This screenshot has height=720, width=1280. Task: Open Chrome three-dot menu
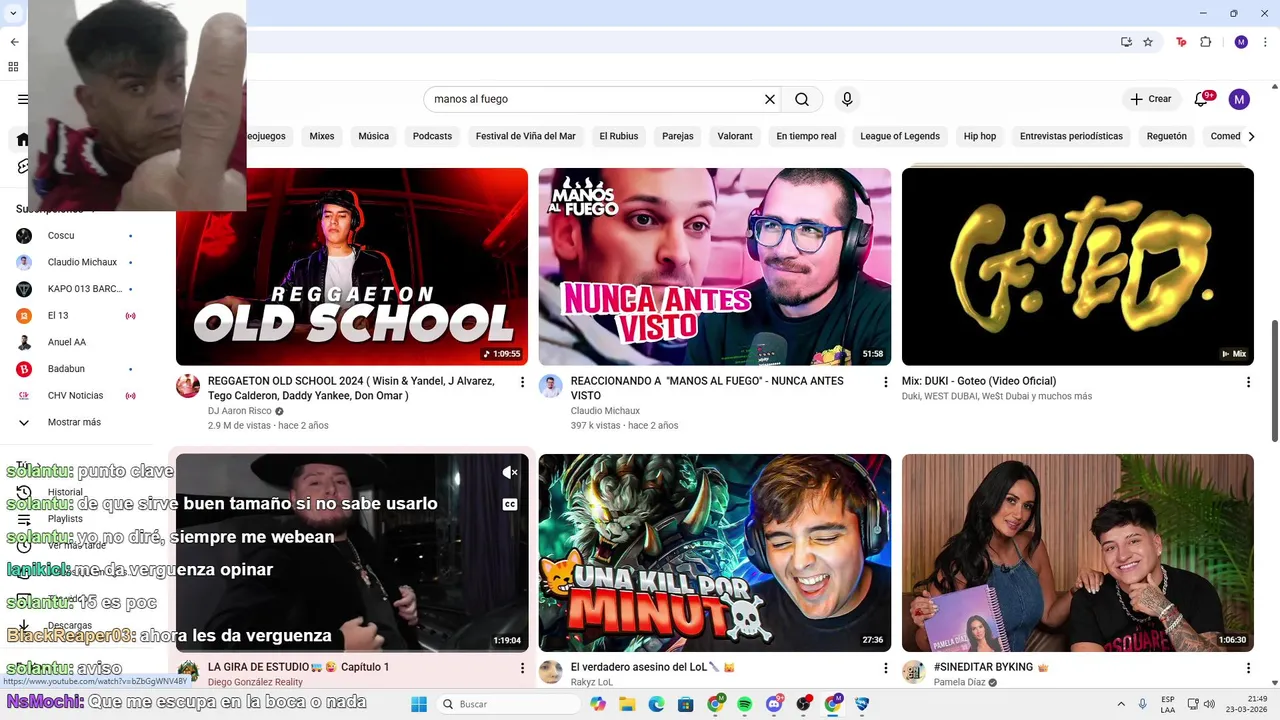pos(1266,42)
